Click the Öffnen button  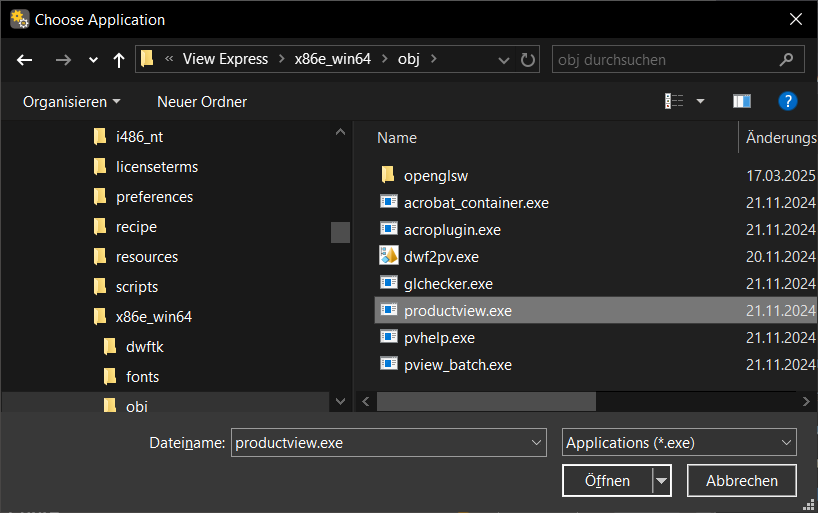click(x=607, y=481)
